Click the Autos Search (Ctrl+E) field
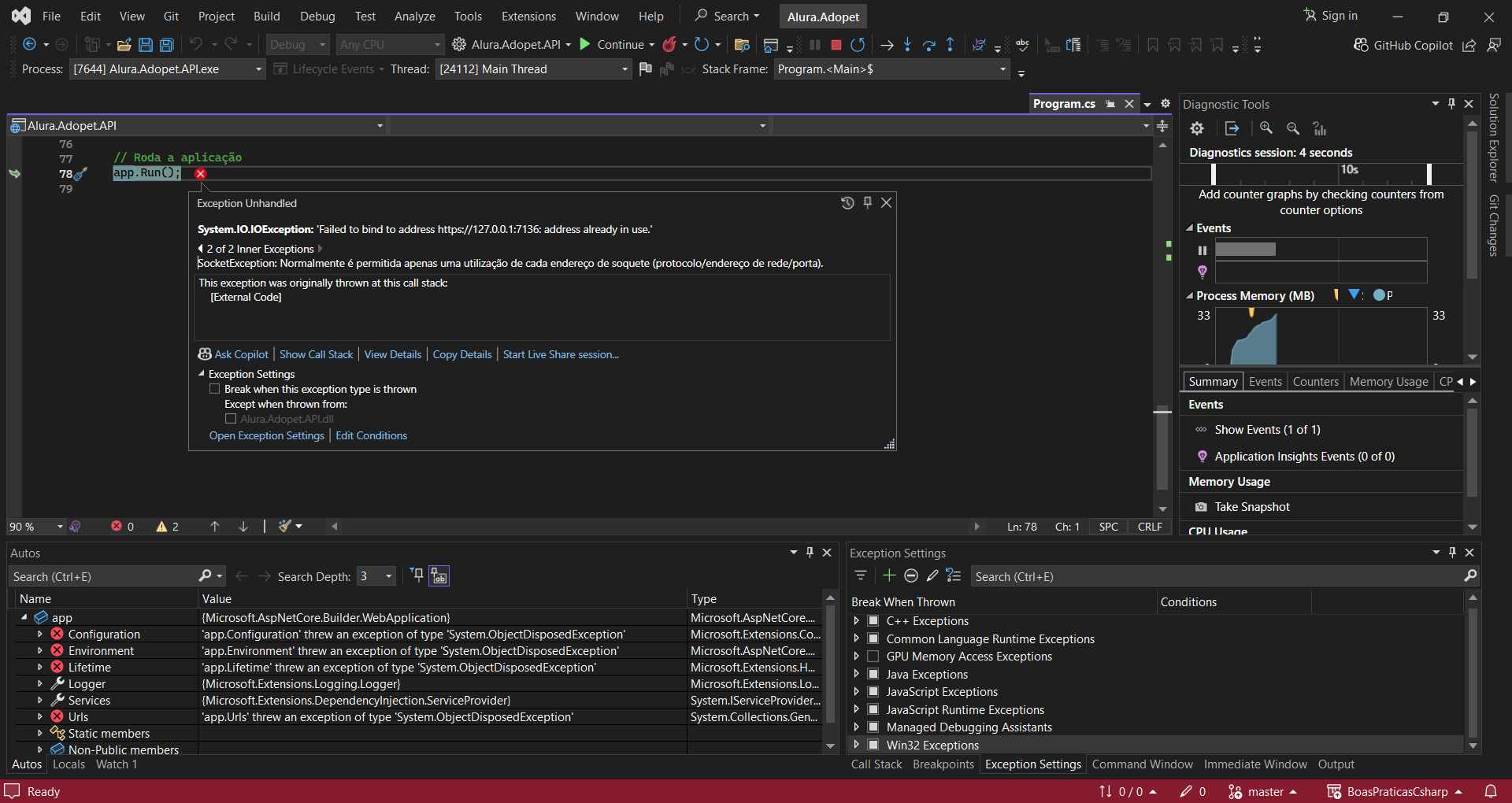The width and height of the screenshot is (1512, 803). pyautogui.click(x=102, y=576)
